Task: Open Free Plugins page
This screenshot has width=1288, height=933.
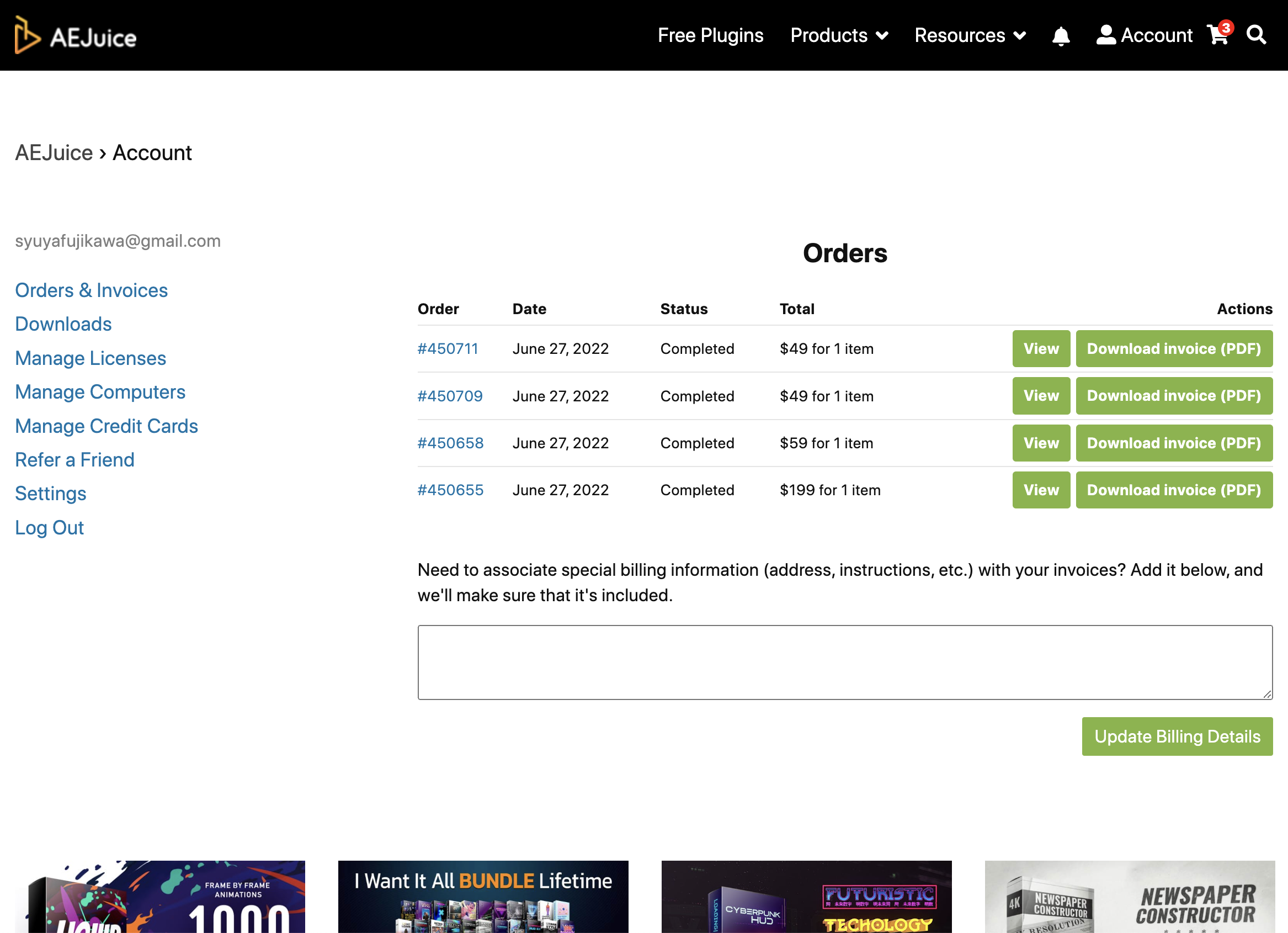Action: tap(710, 35)
